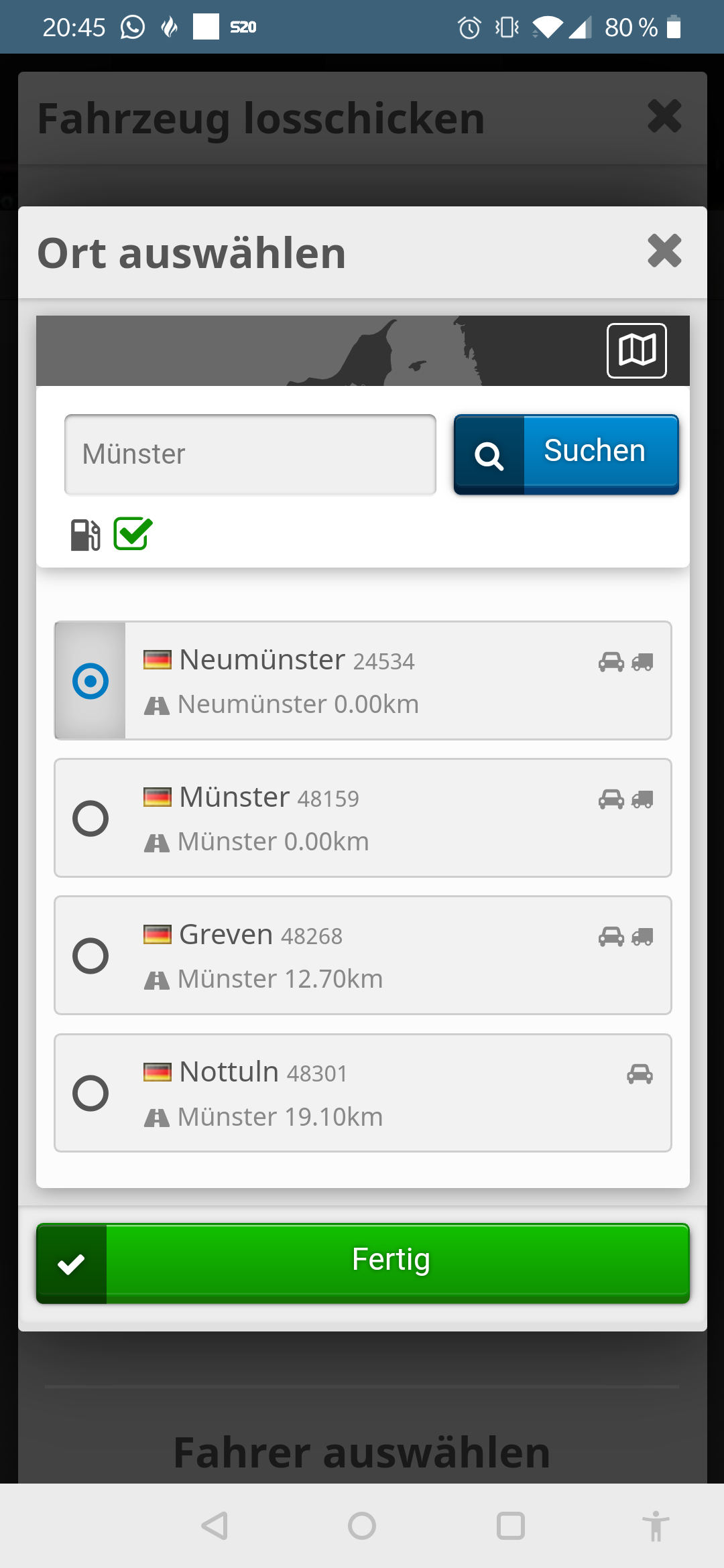The image size is (724, 1568).
Task: Click the magnifier icon on Suchen button
Action: (489, 456)
